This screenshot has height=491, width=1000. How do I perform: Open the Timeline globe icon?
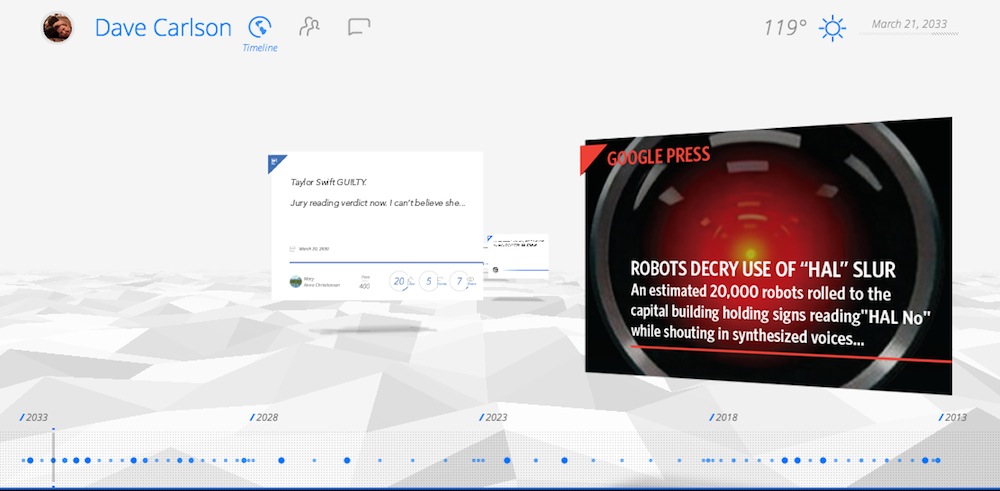pos(260,27)
